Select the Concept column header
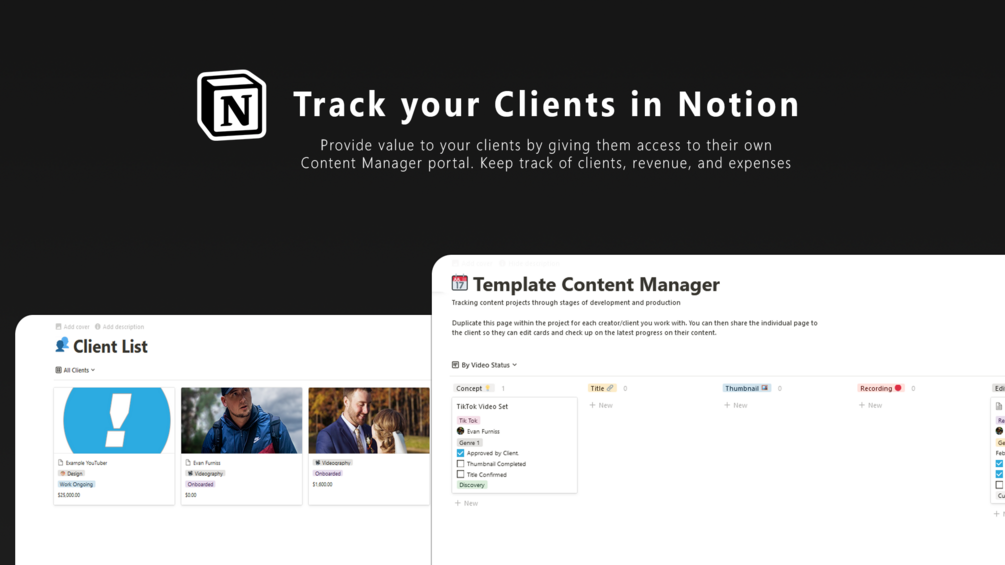 click(x=473, y=388)
